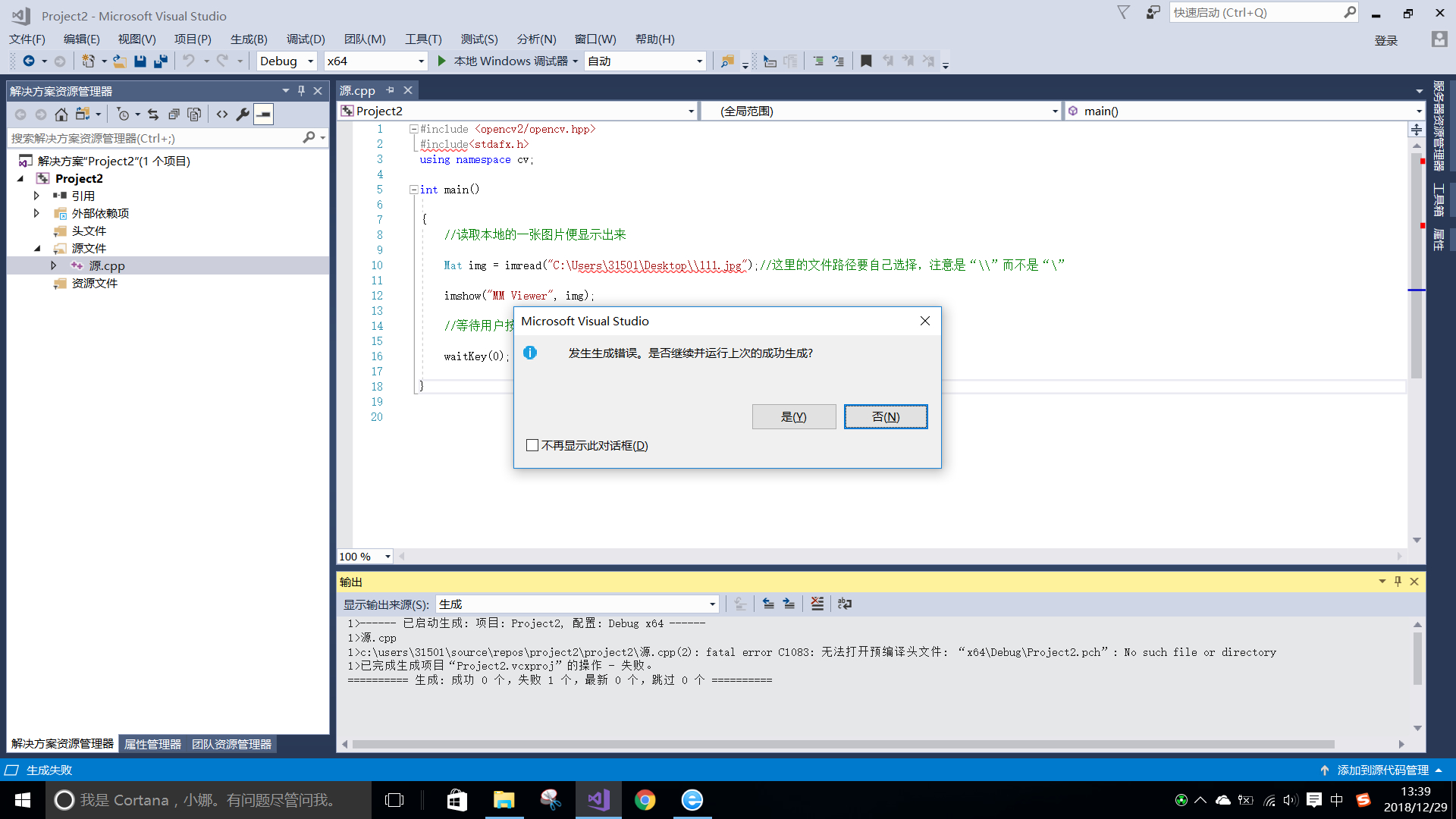This screenshot has width=1456, height=819.
Task: Click the collapse all icon in Solution Explorer
Action: pyautogui.click(x=174, y=115)
